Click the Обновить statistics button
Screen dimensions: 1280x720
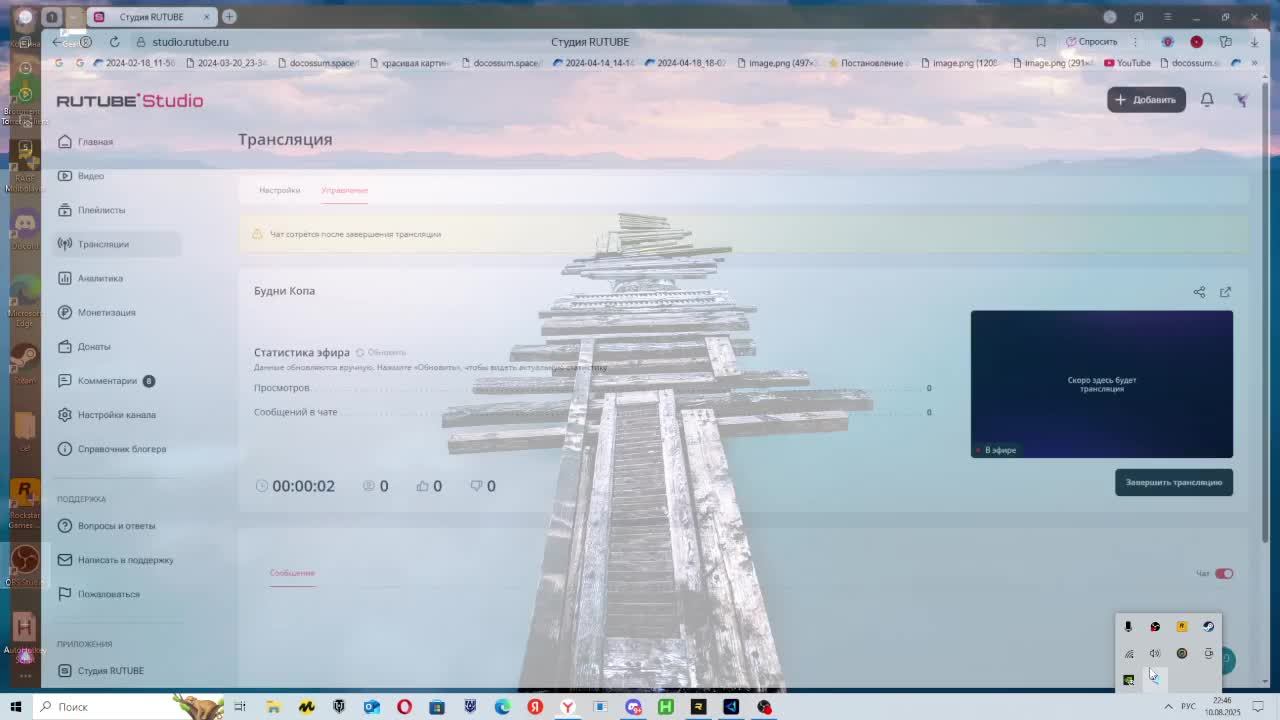click(x=381, y=353)
